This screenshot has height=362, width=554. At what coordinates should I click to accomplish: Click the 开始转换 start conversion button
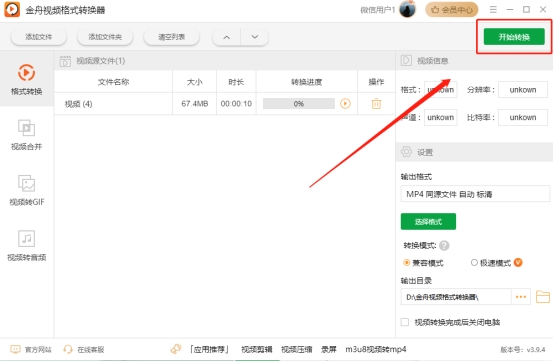pyautogui.click(x=514, y=37)
